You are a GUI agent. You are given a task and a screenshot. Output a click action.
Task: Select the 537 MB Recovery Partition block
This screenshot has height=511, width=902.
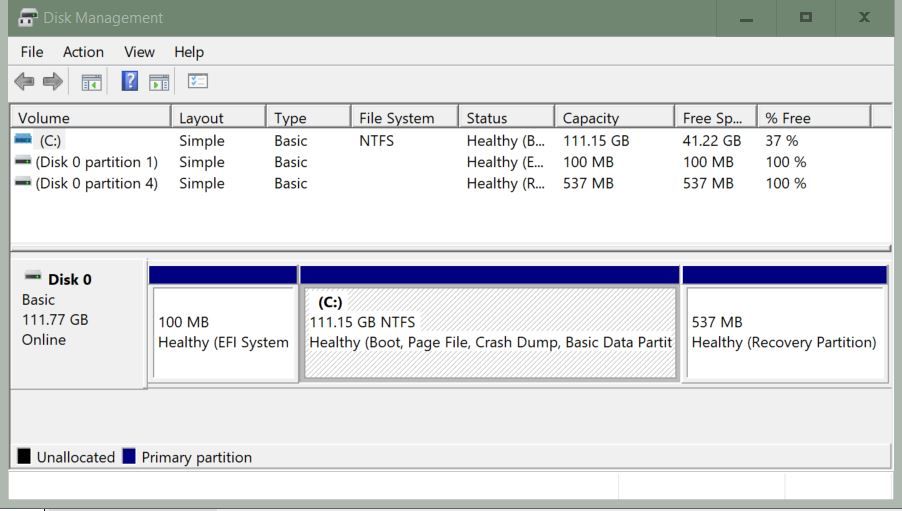pos(784,333)
